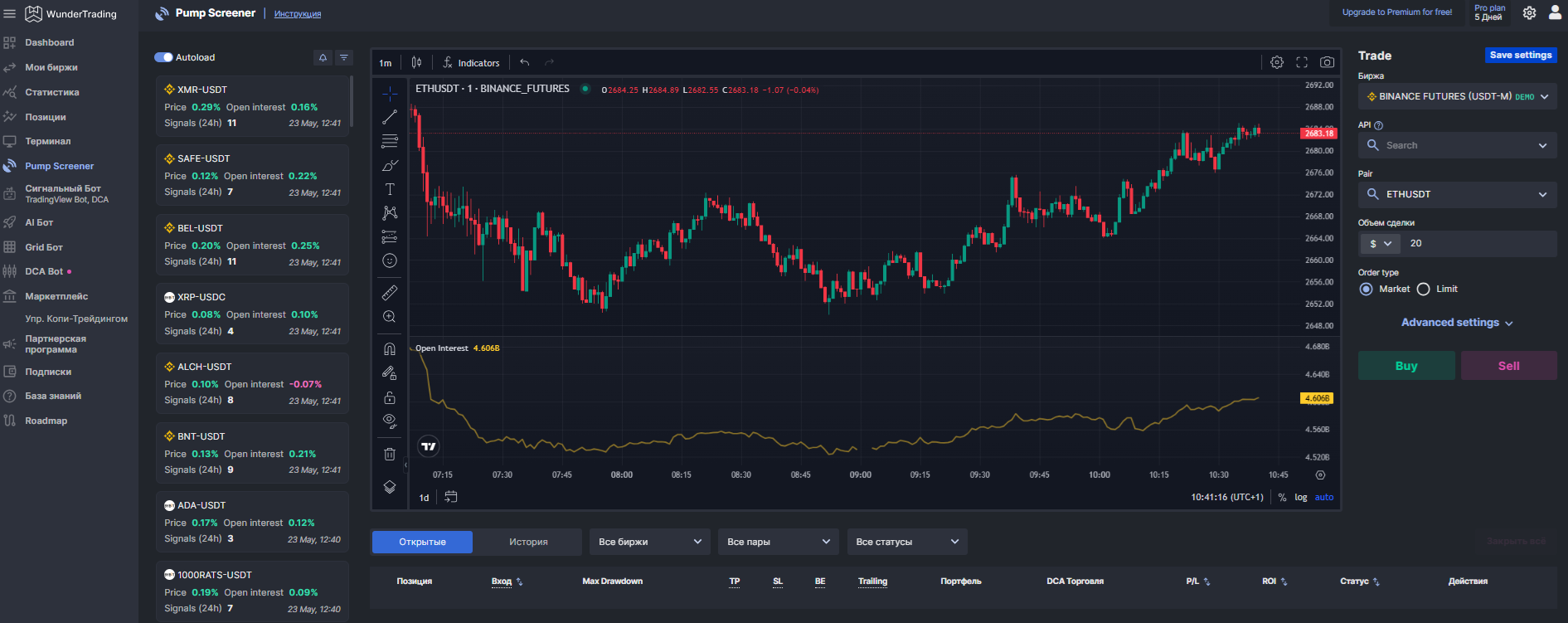Click the remove drawings trash icon
1568x623 pixels.
pos(390,454)
